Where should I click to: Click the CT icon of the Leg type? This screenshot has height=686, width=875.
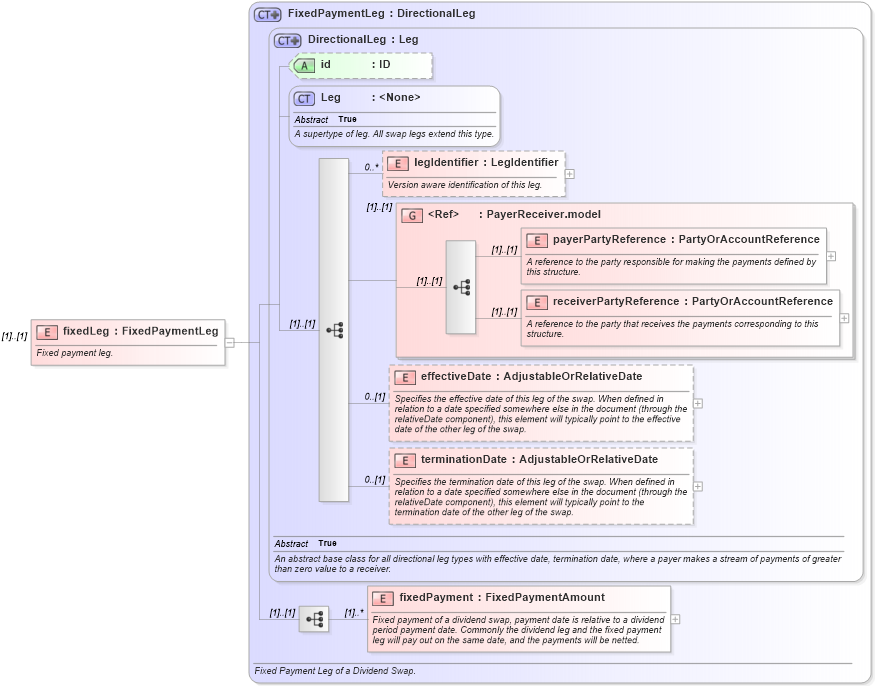(x=304, y=99)
